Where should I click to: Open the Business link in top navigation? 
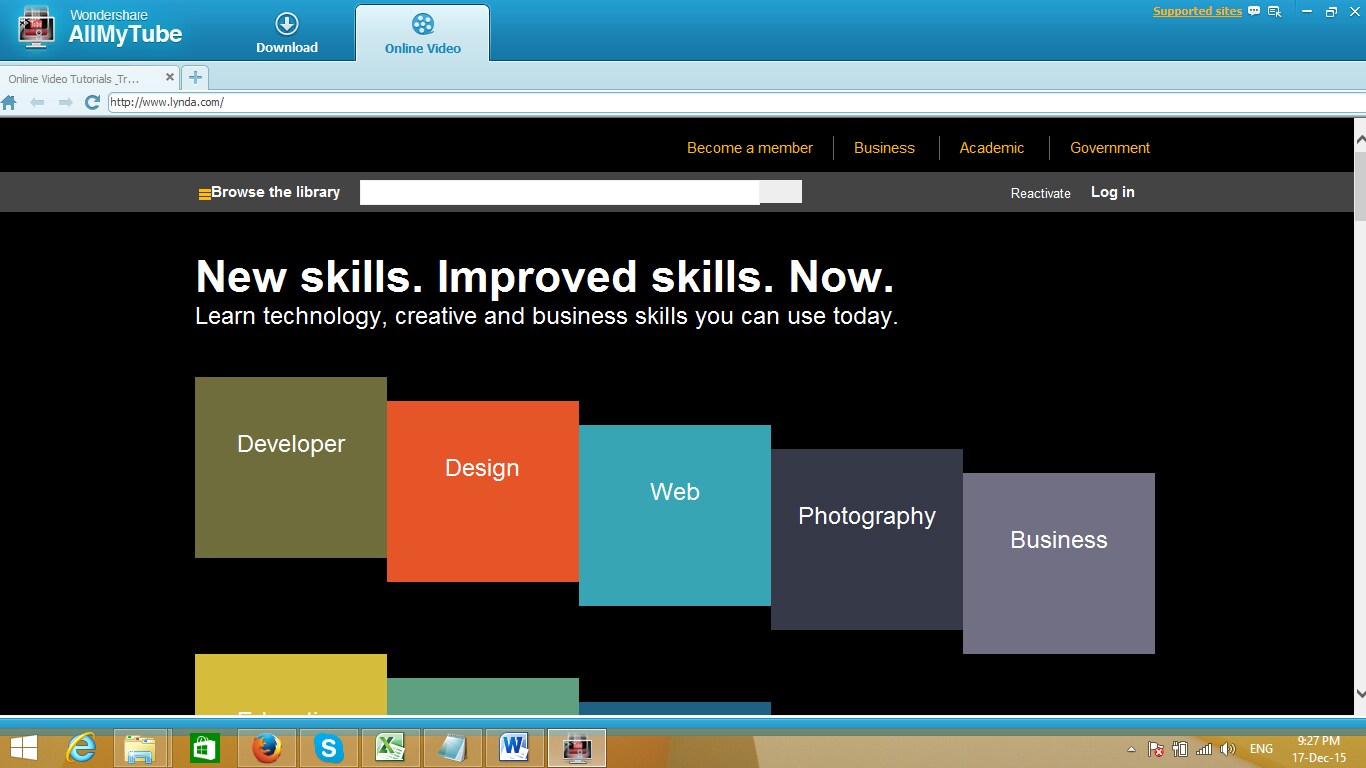coord(884,148)
